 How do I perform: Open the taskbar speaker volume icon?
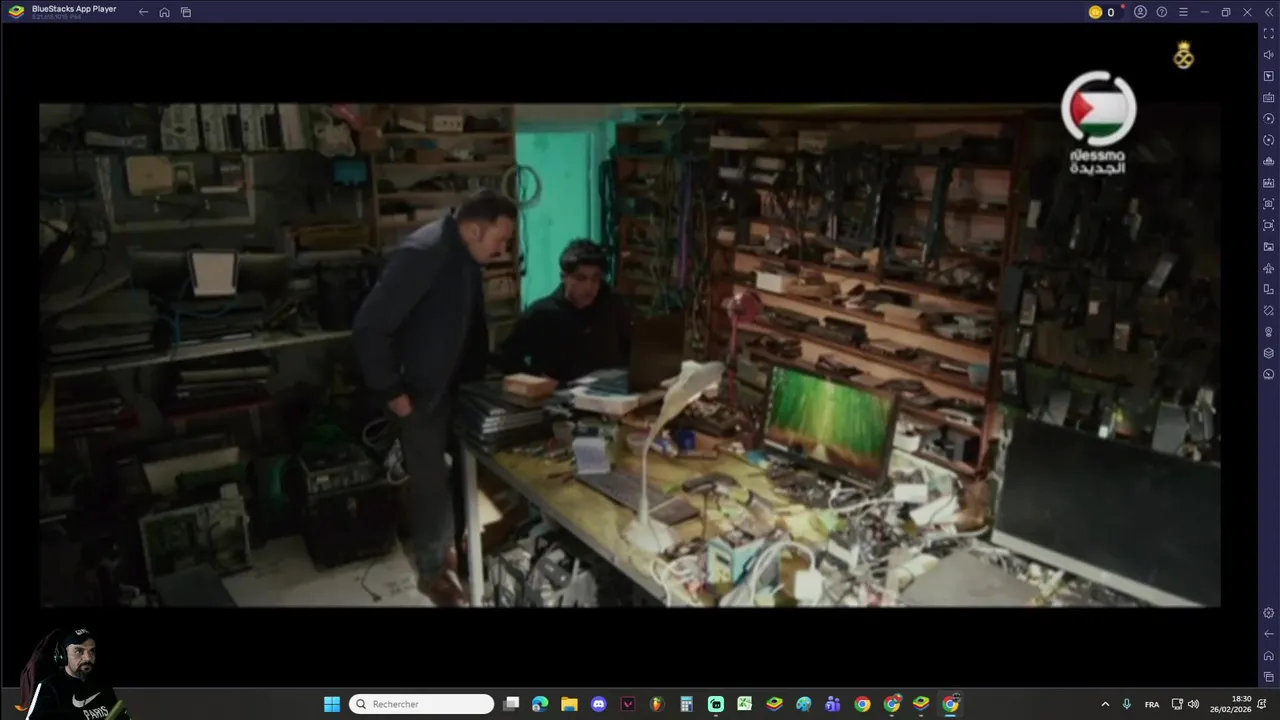[x=1193, y=704]
